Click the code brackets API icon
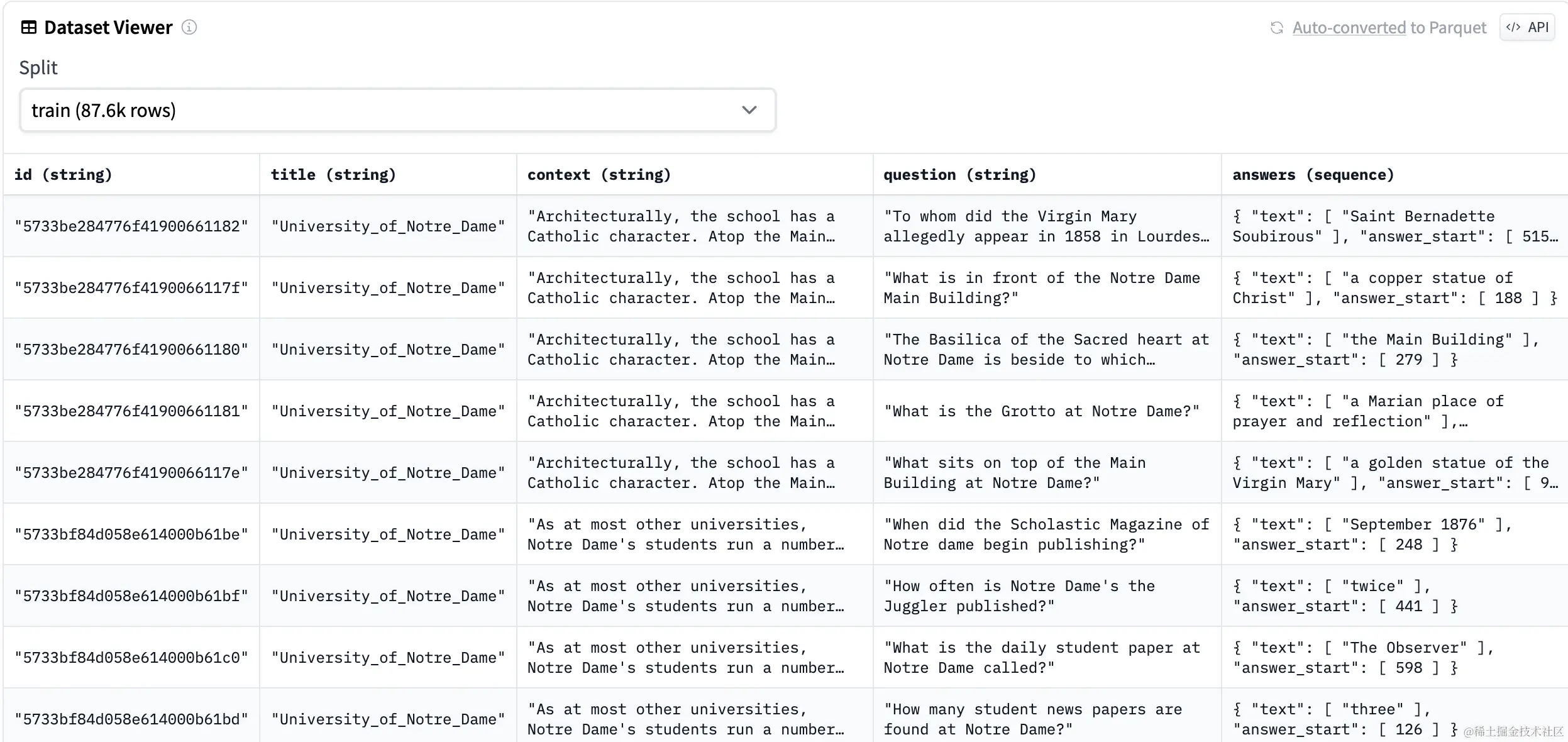Screen dimensions: 1568x742 (x=1513, y=27)
